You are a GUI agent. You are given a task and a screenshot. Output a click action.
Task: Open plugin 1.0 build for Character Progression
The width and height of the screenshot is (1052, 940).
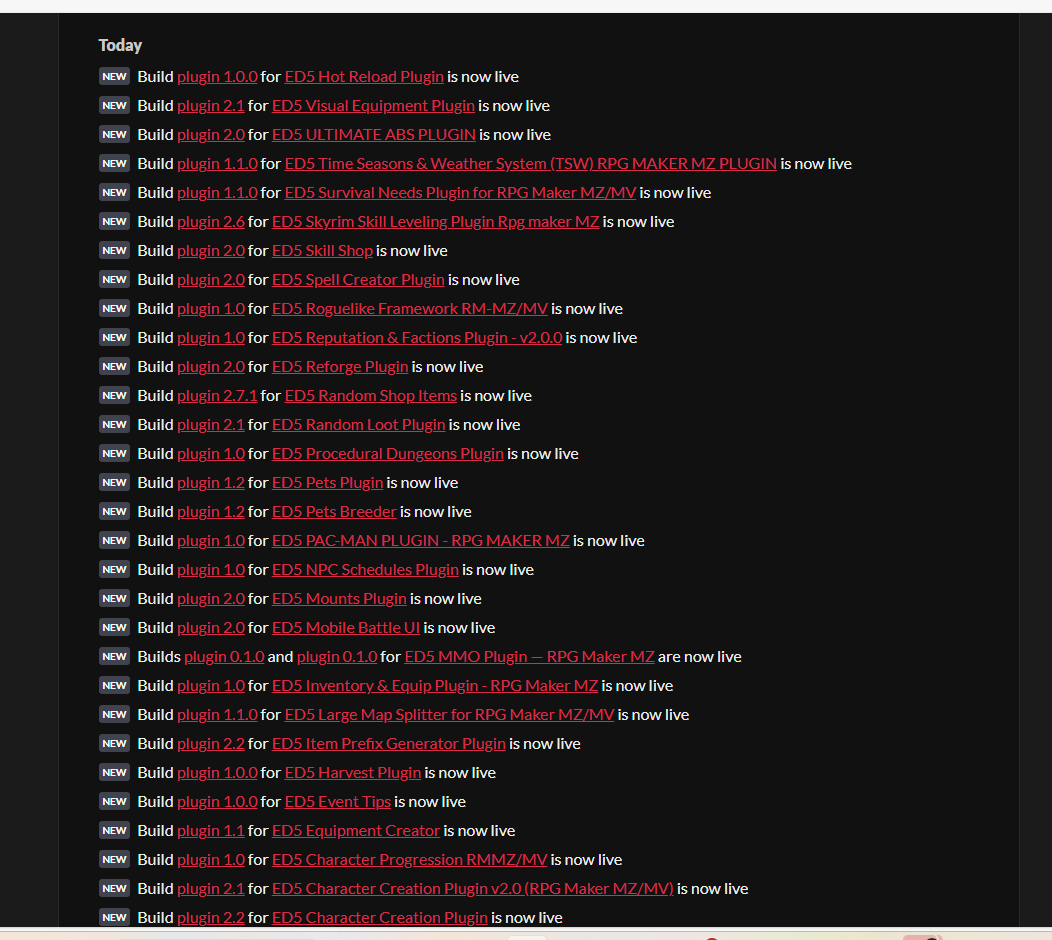tap(211, 859)
